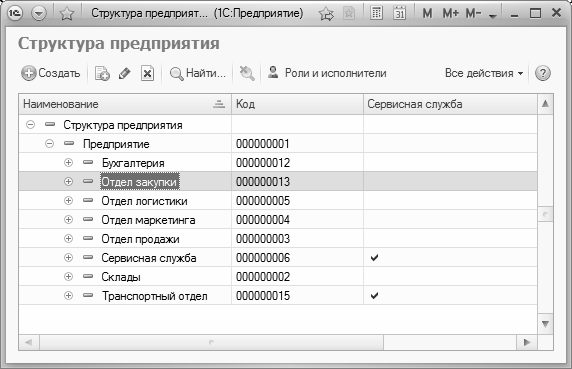Click the Сервисная служба column header
This screenshot has width=572, height=369.
(x=450, y=104)
